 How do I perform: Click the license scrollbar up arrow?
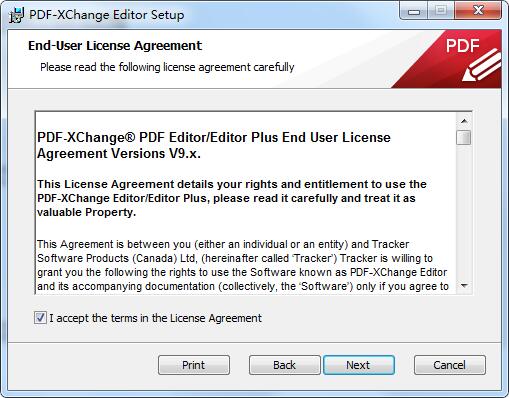click(464, 121)
